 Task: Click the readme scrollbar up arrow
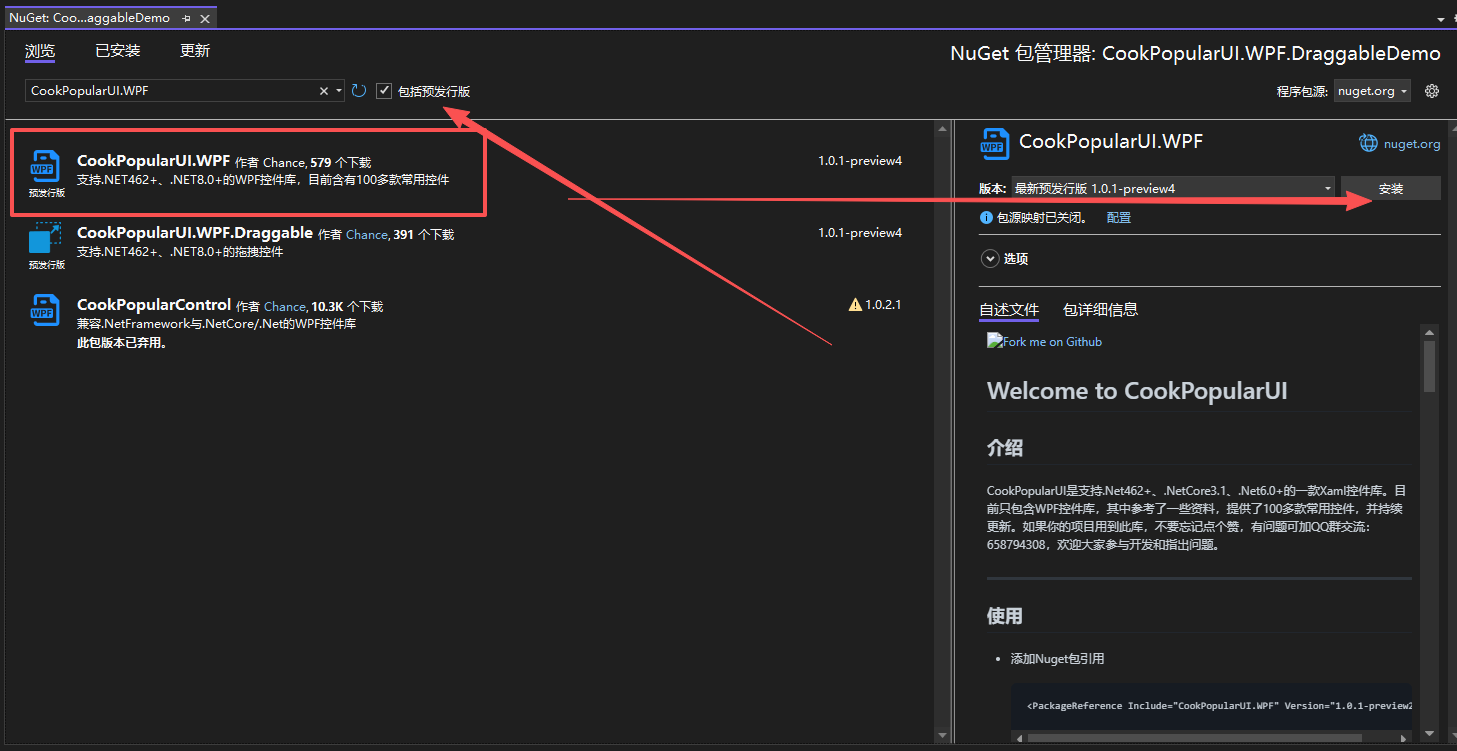pyautogui.click(x=1429, y=332)
